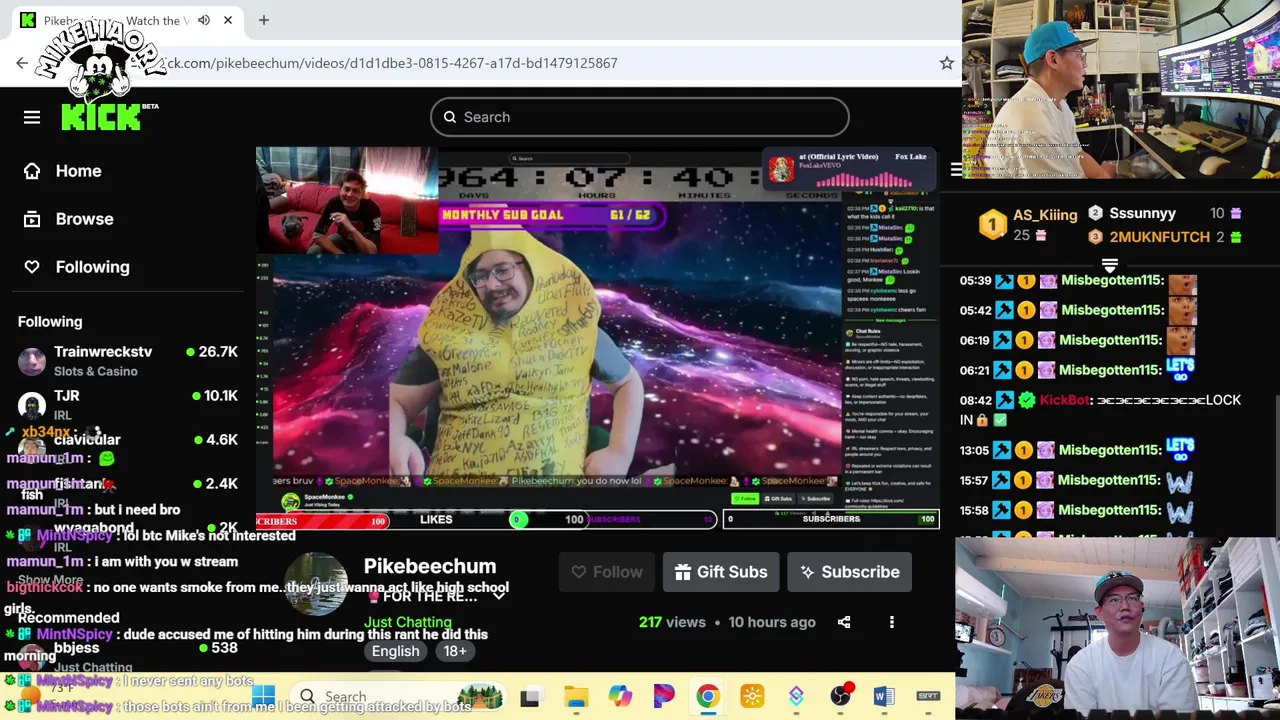Open Task View from taskbar
The width and height of the screenshot is (1280, 720).
click(530, 696)
